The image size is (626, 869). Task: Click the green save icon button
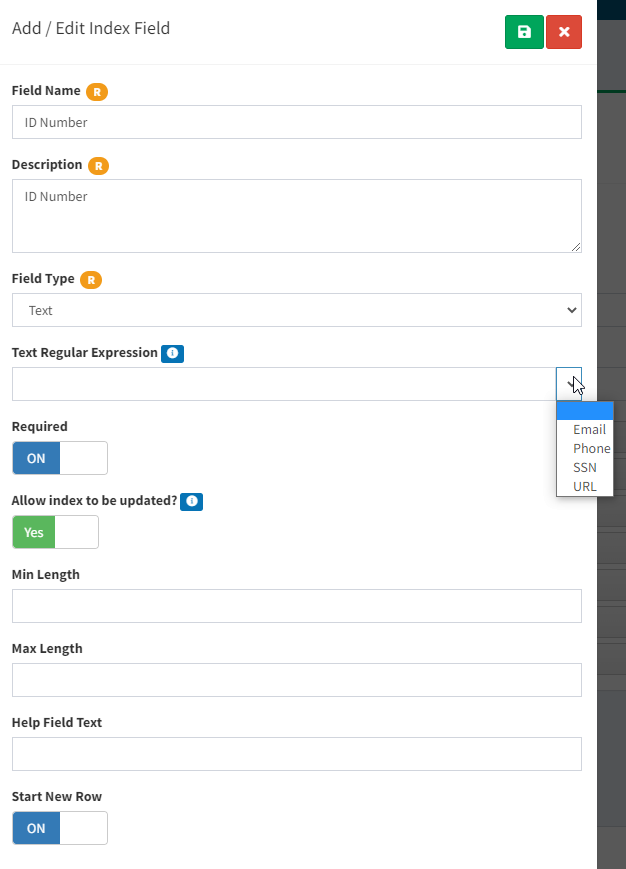tap(524, 32)
